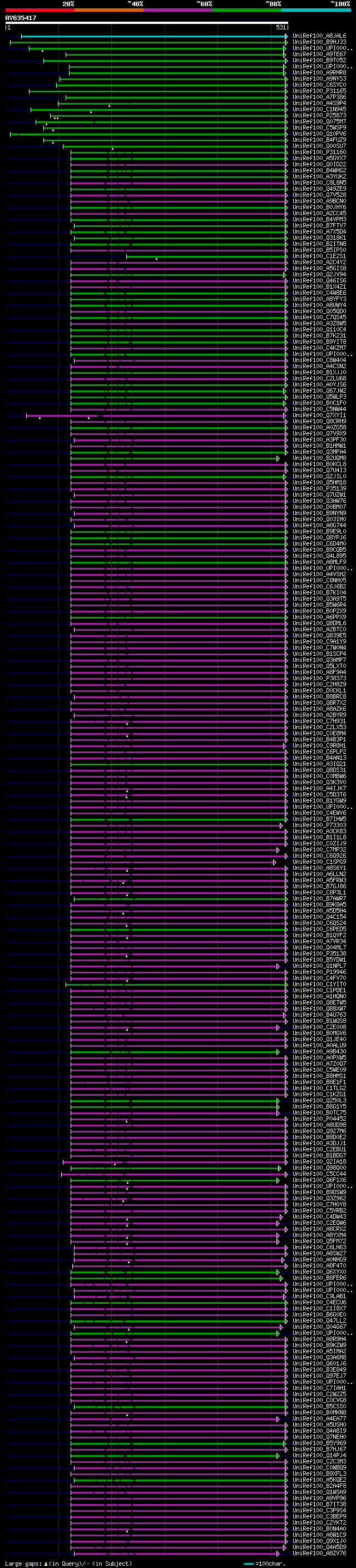Pick the UniRef100_P73303 row label

pyautogui.click(x=319, y=825)
